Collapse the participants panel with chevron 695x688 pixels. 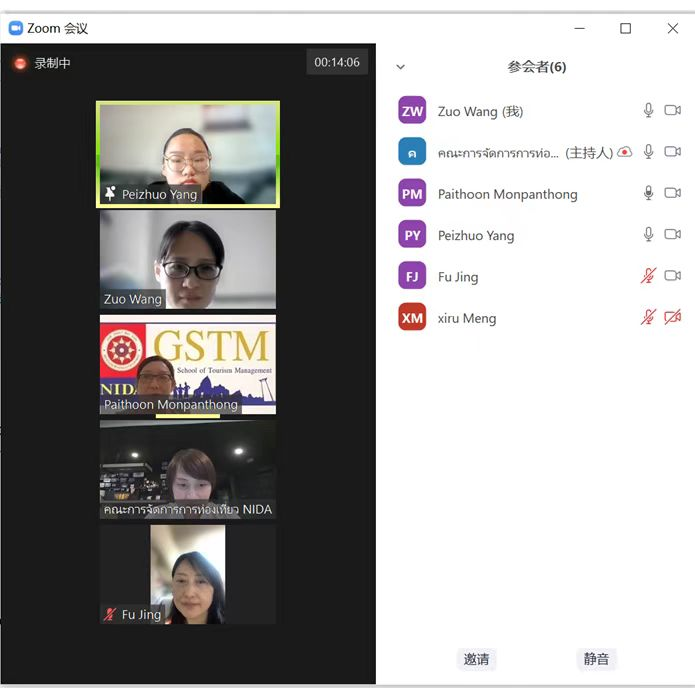[x=401, y=67]
